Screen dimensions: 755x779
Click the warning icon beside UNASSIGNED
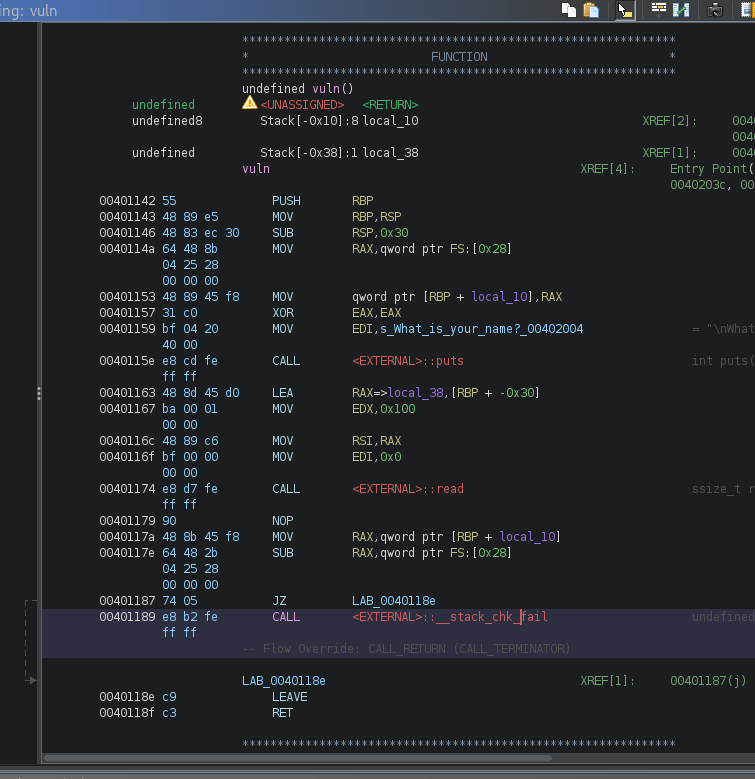tap(249, 104)
